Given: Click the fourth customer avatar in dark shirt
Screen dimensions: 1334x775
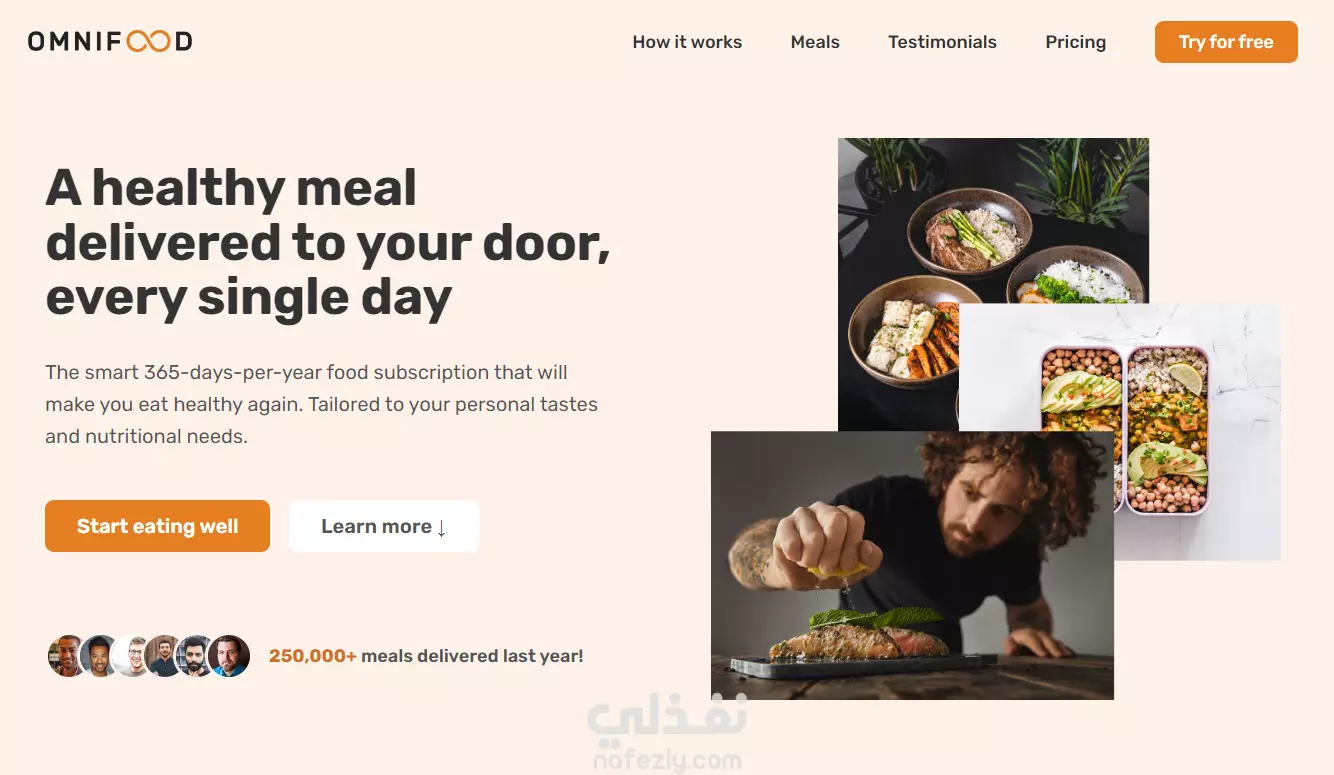Looking at the screenshot, I should (163, 656).
